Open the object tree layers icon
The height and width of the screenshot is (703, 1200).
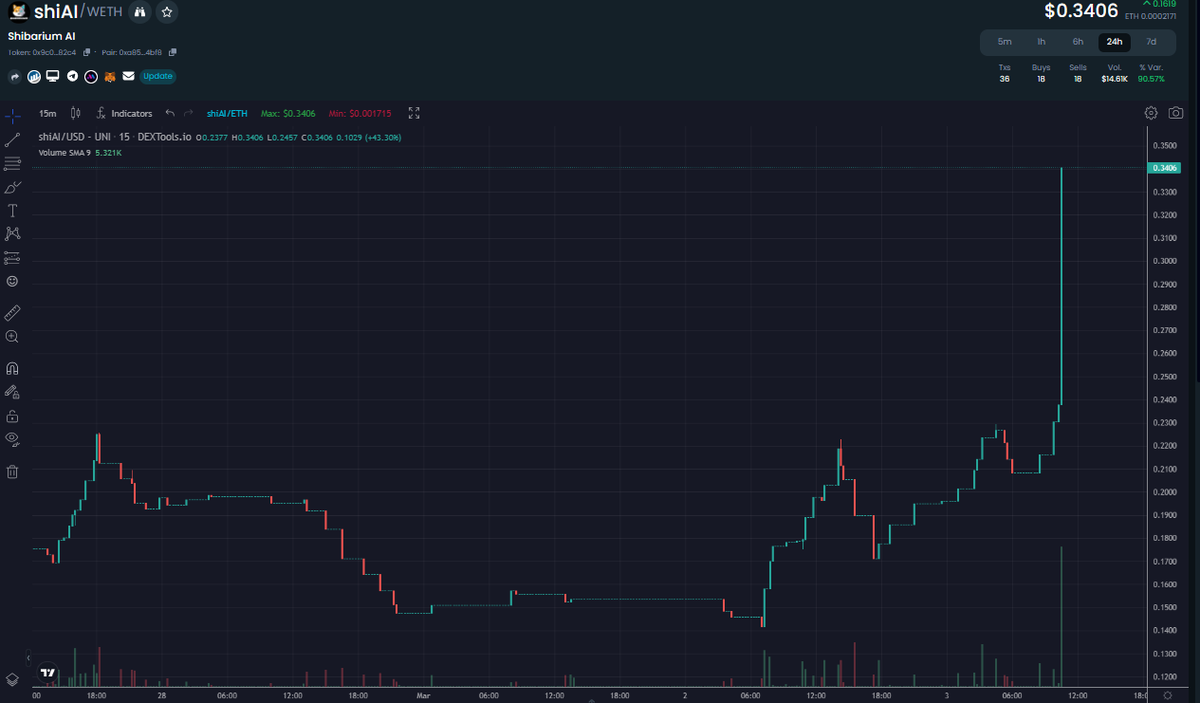point(12,679)
